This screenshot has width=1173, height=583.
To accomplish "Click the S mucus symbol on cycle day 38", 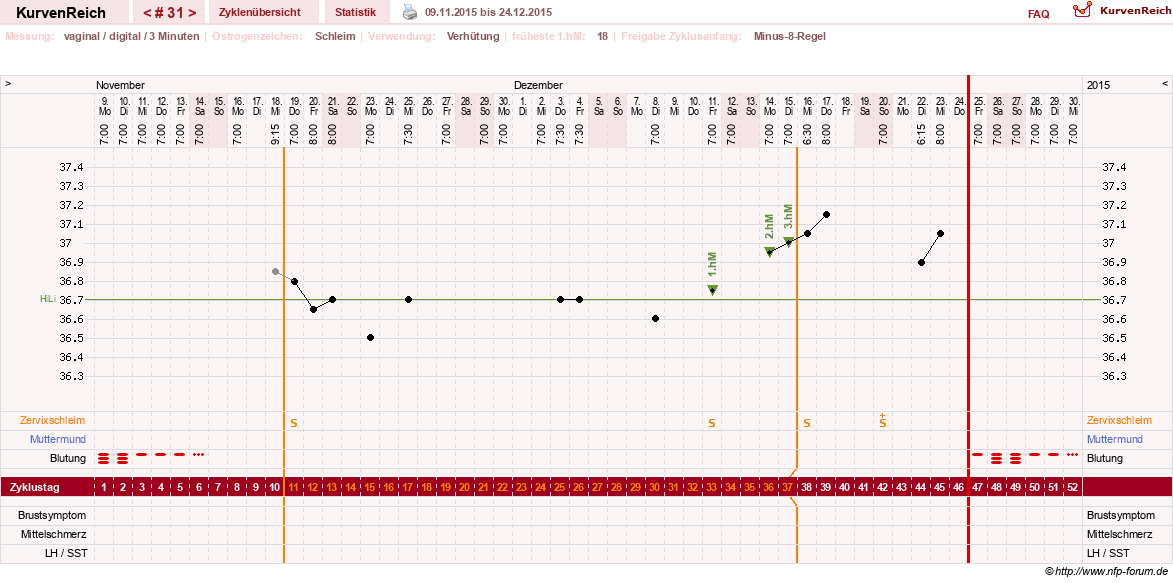I will (x=807, y=423).
